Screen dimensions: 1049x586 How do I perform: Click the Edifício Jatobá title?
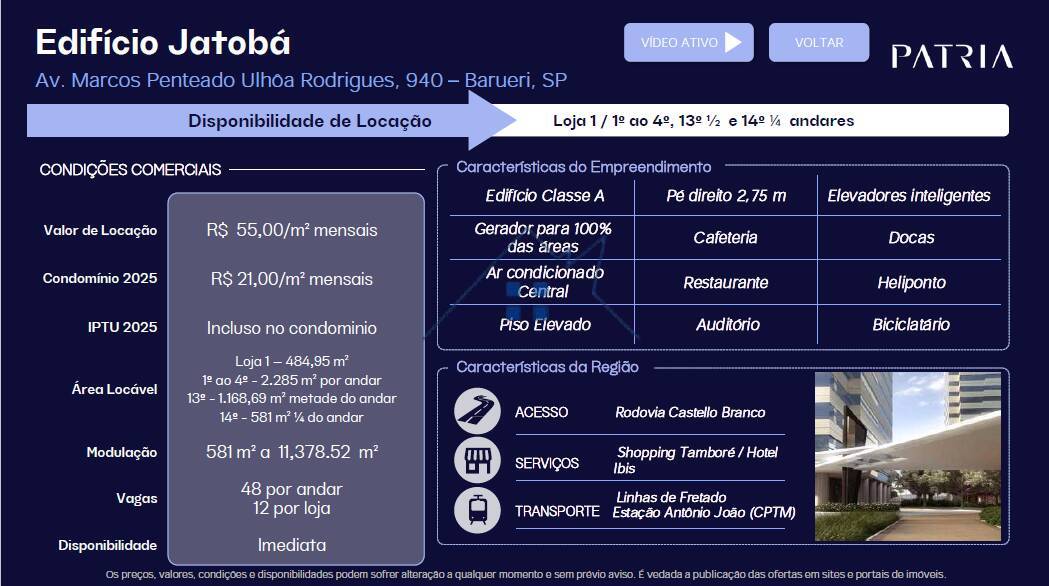click(163, 42)
